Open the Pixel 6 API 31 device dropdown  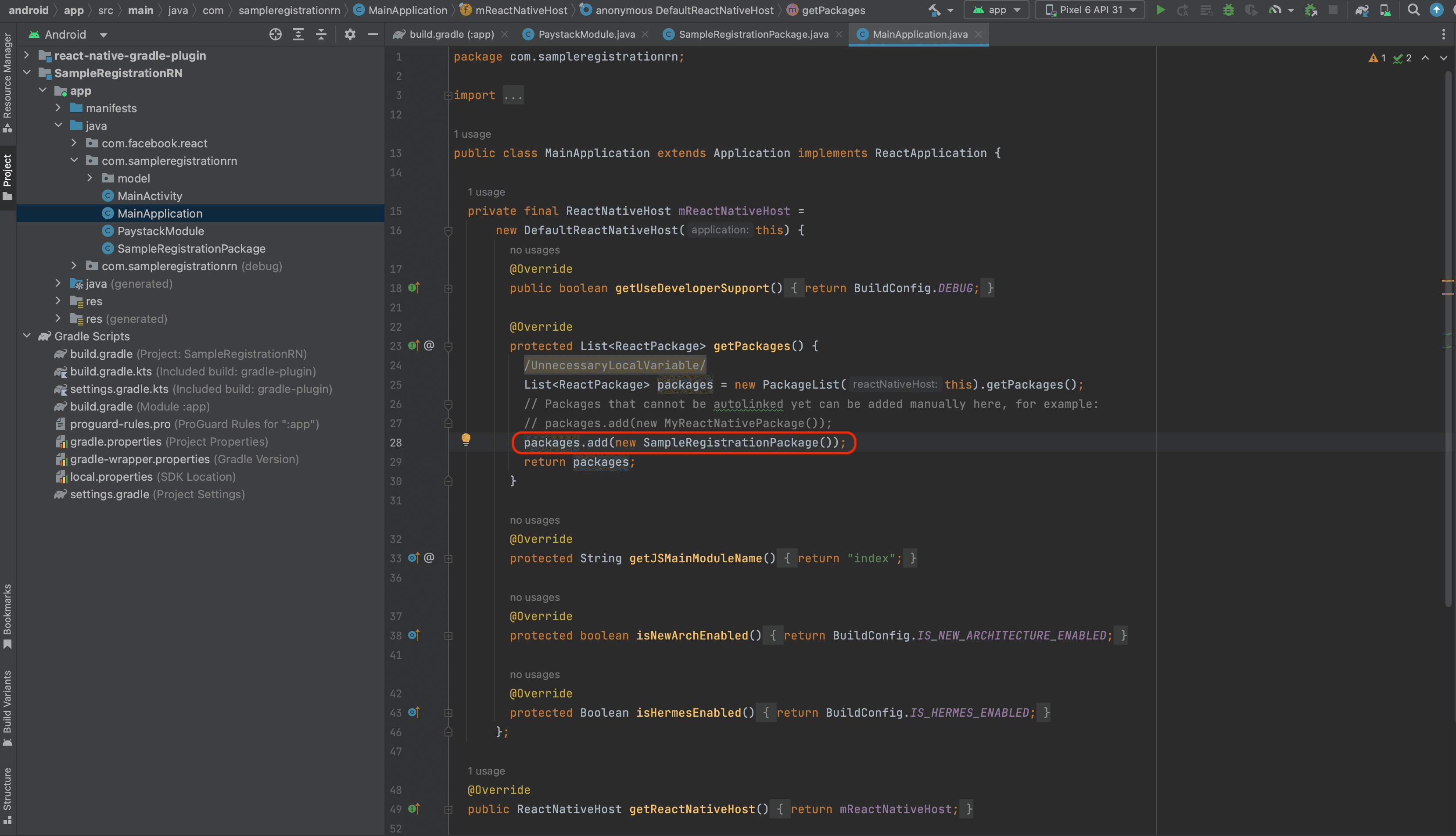tap(1090, 10)
